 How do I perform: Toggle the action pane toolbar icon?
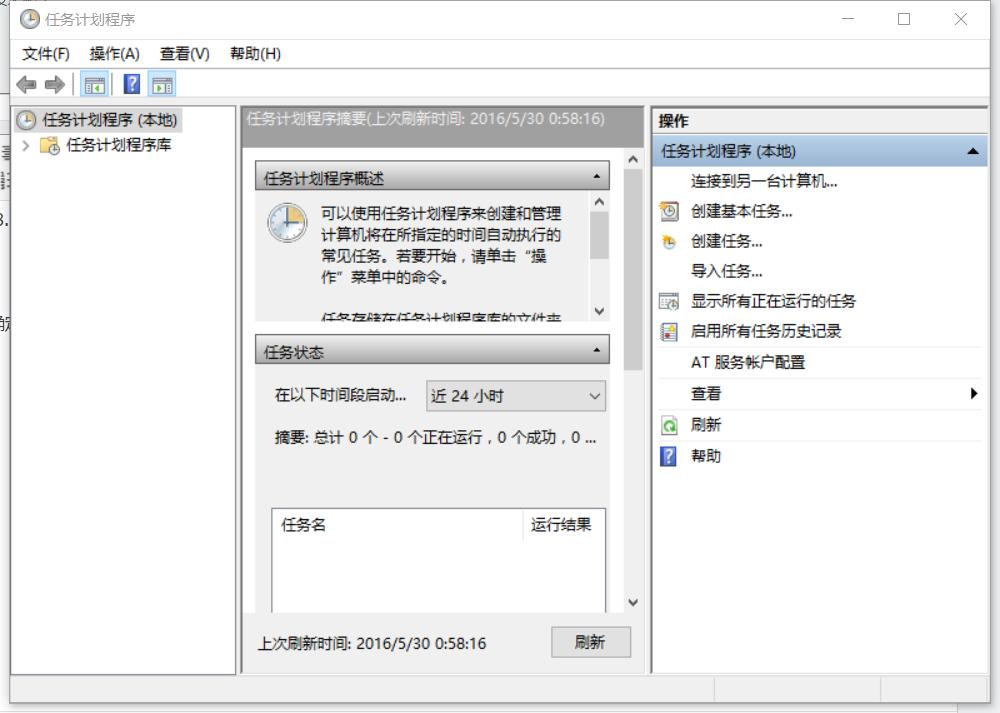coord(160,83)
